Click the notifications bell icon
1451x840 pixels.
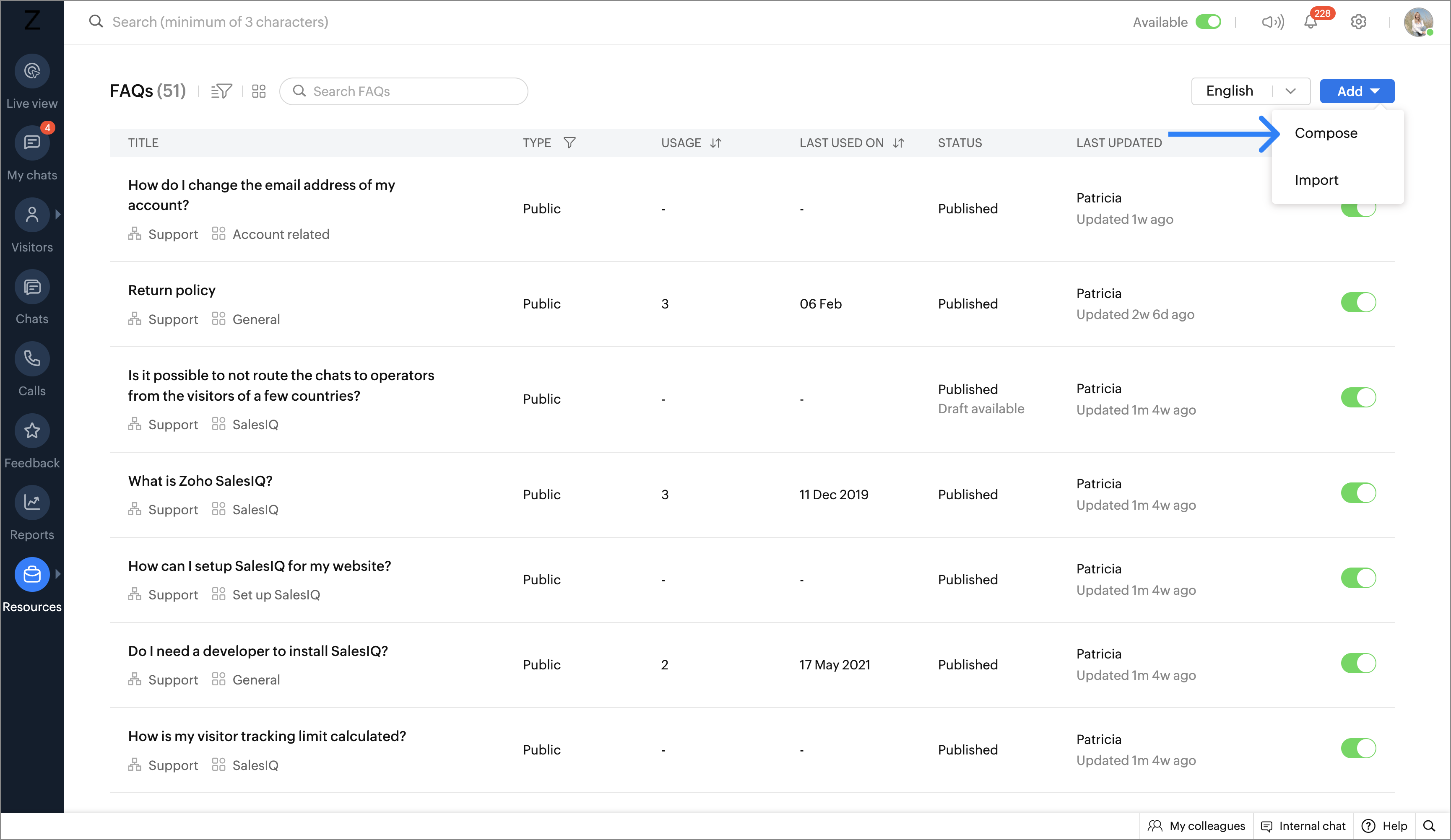point(1311,23)
